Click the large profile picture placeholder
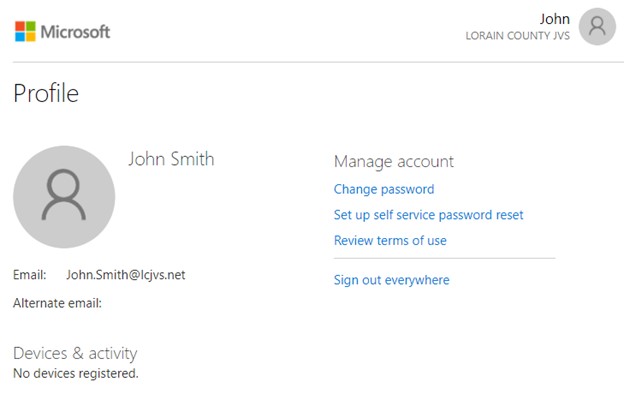This screenshot has width=624, height=406. [x=64, y=197]
